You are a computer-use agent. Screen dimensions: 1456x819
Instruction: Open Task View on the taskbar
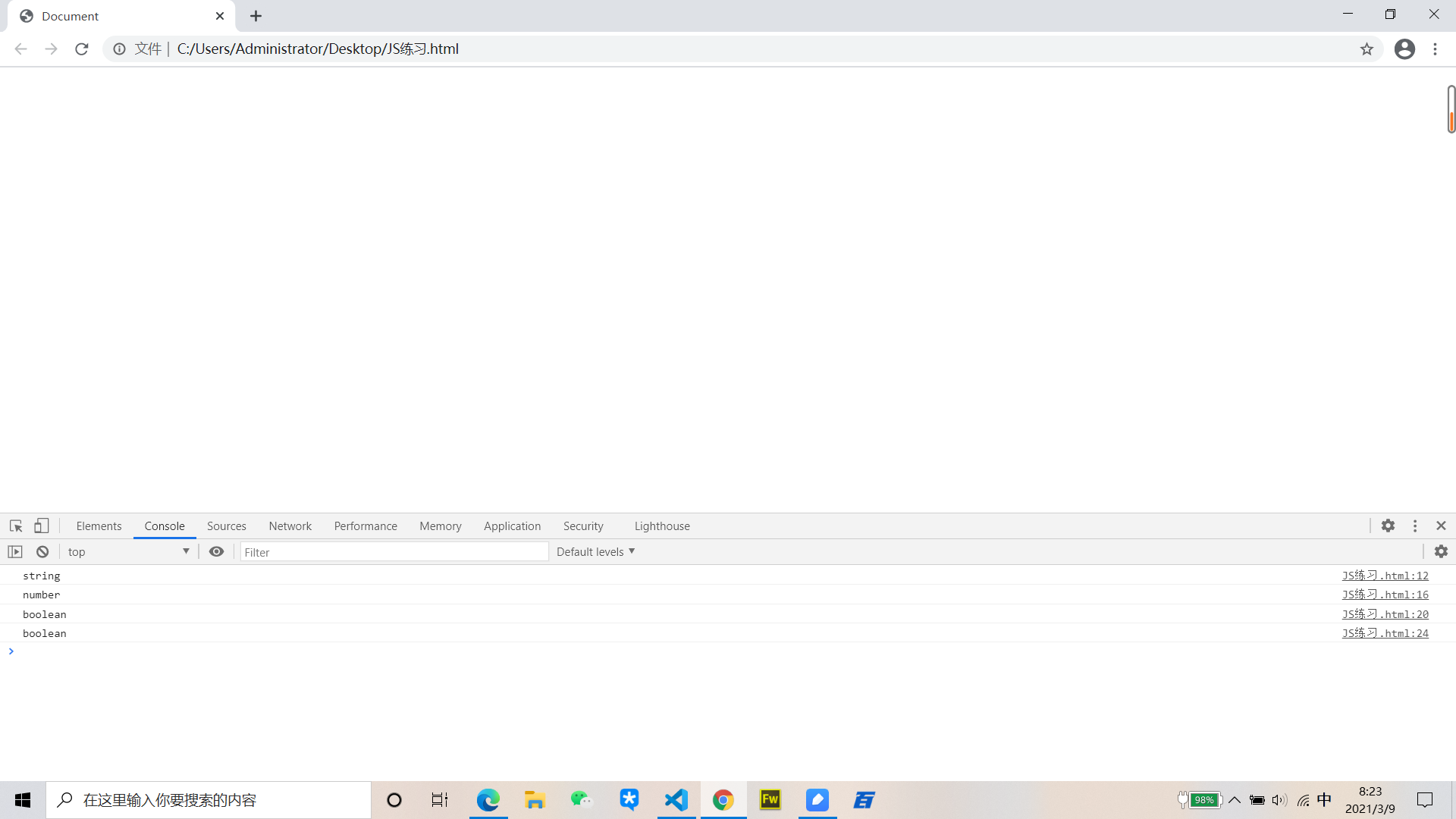(x=440, y=800)
